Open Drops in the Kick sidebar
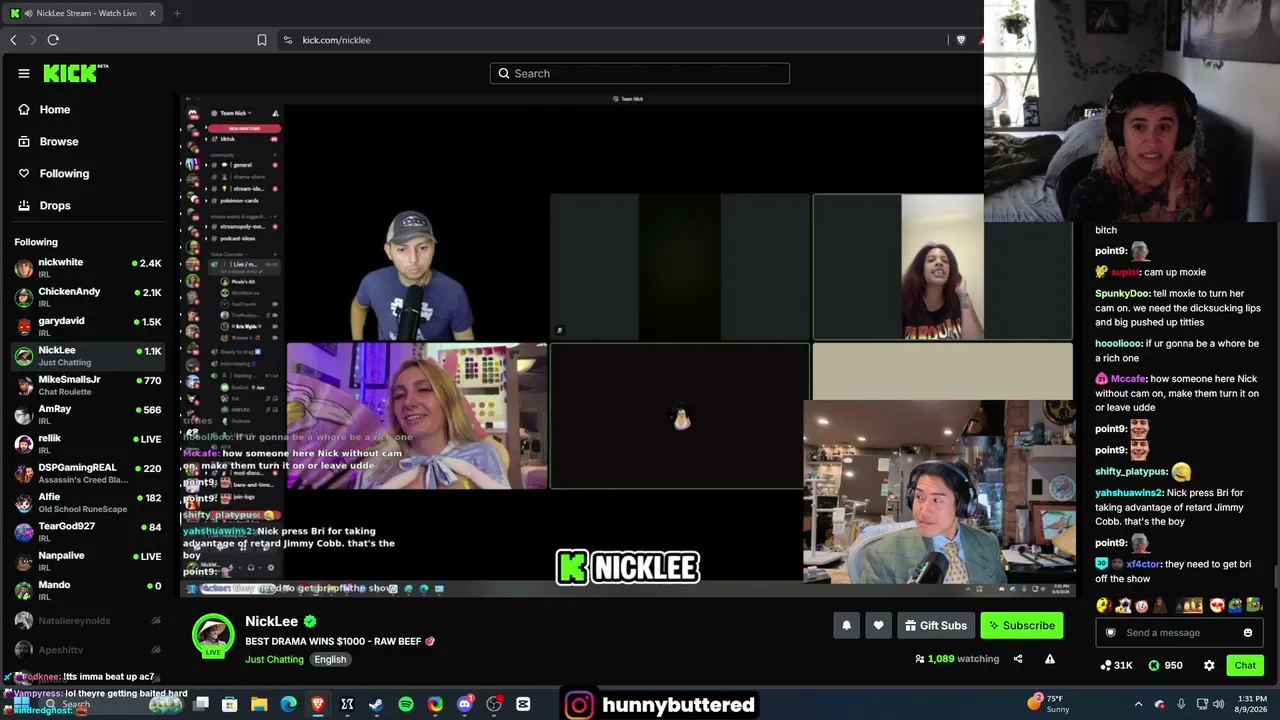 [x=88, y=206]
